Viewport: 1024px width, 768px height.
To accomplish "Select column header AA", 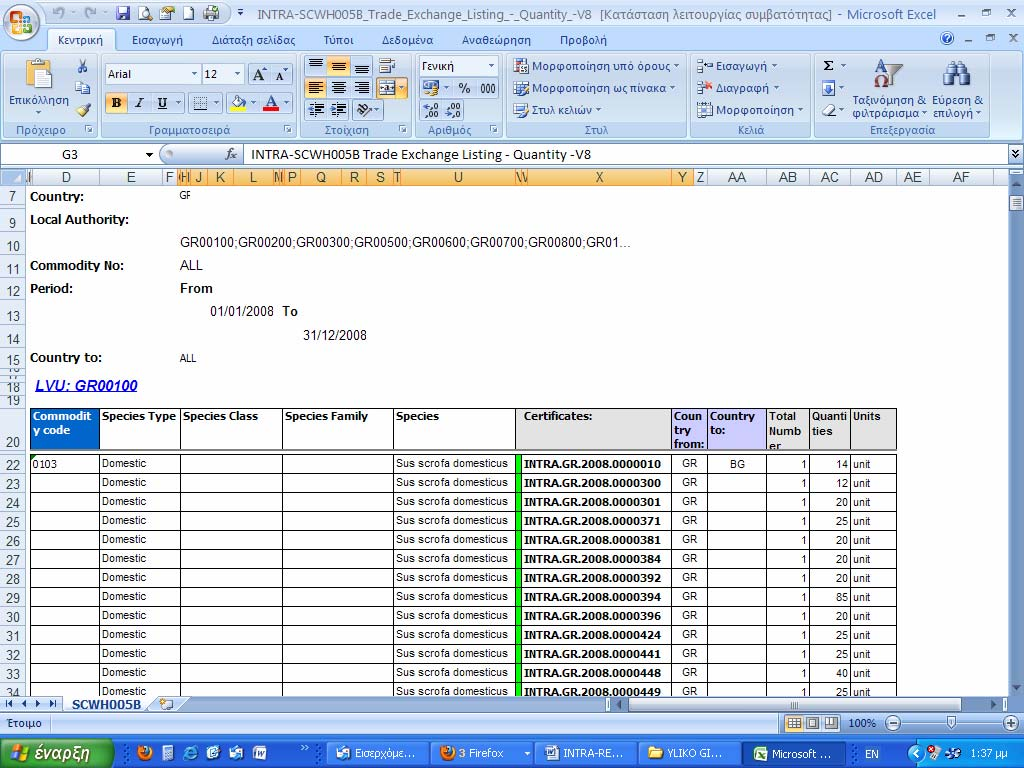I will click(x=737, y=177).
